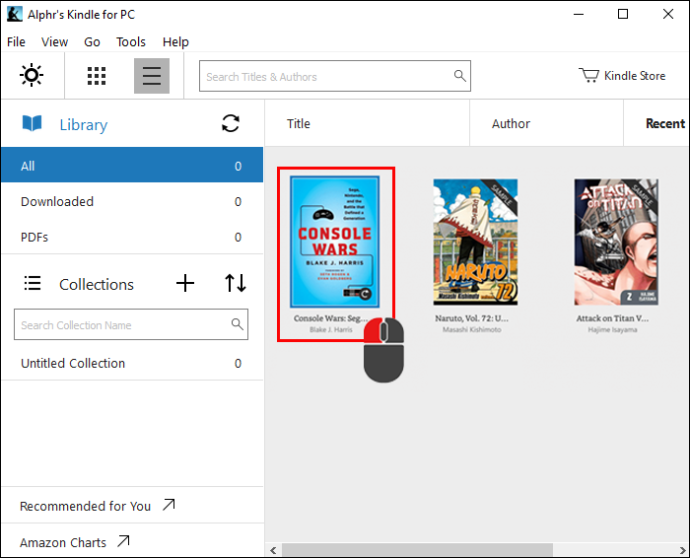Screen dimensions: 690x558
Task: Select the All library filter
Action: coord(132,165)
